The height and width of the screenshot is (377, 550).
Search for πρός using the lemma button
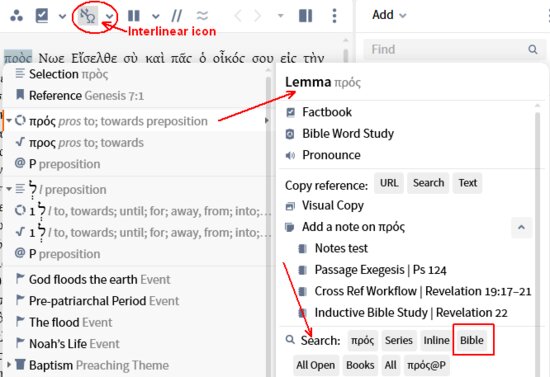coord(363,341)
